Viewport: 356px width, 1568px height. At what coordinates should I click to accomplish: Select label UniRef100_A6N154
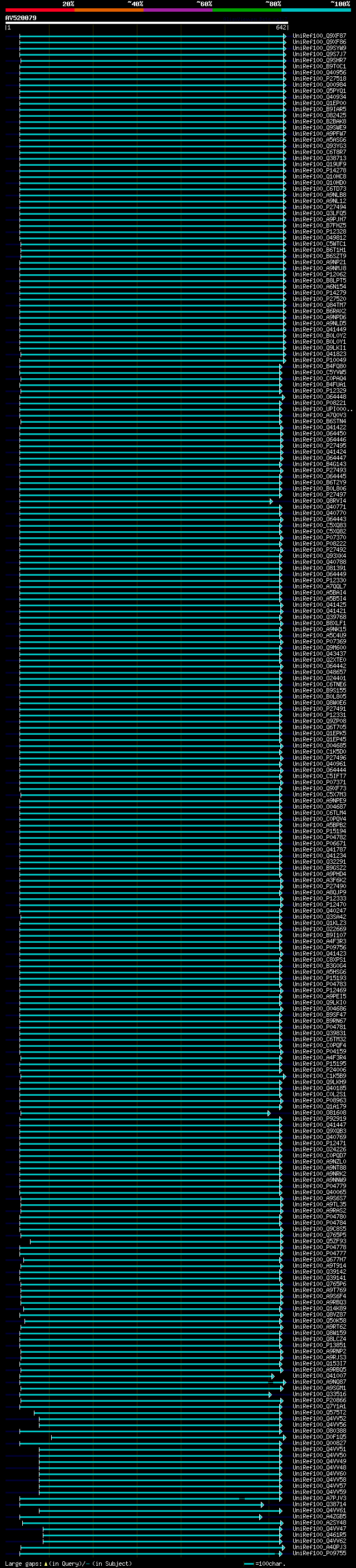pyautogui.click(x=319, y=286)
